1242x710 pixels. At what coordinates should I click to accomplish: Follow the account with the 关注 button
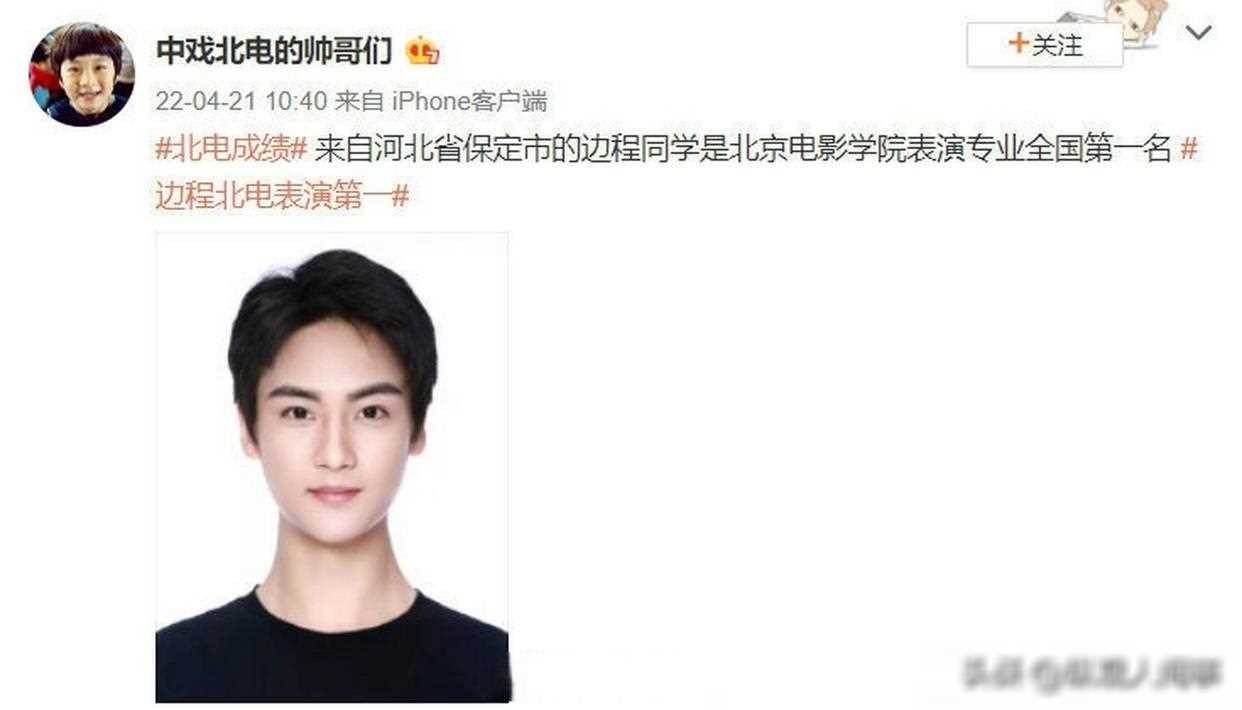[x=1045, y=45]
